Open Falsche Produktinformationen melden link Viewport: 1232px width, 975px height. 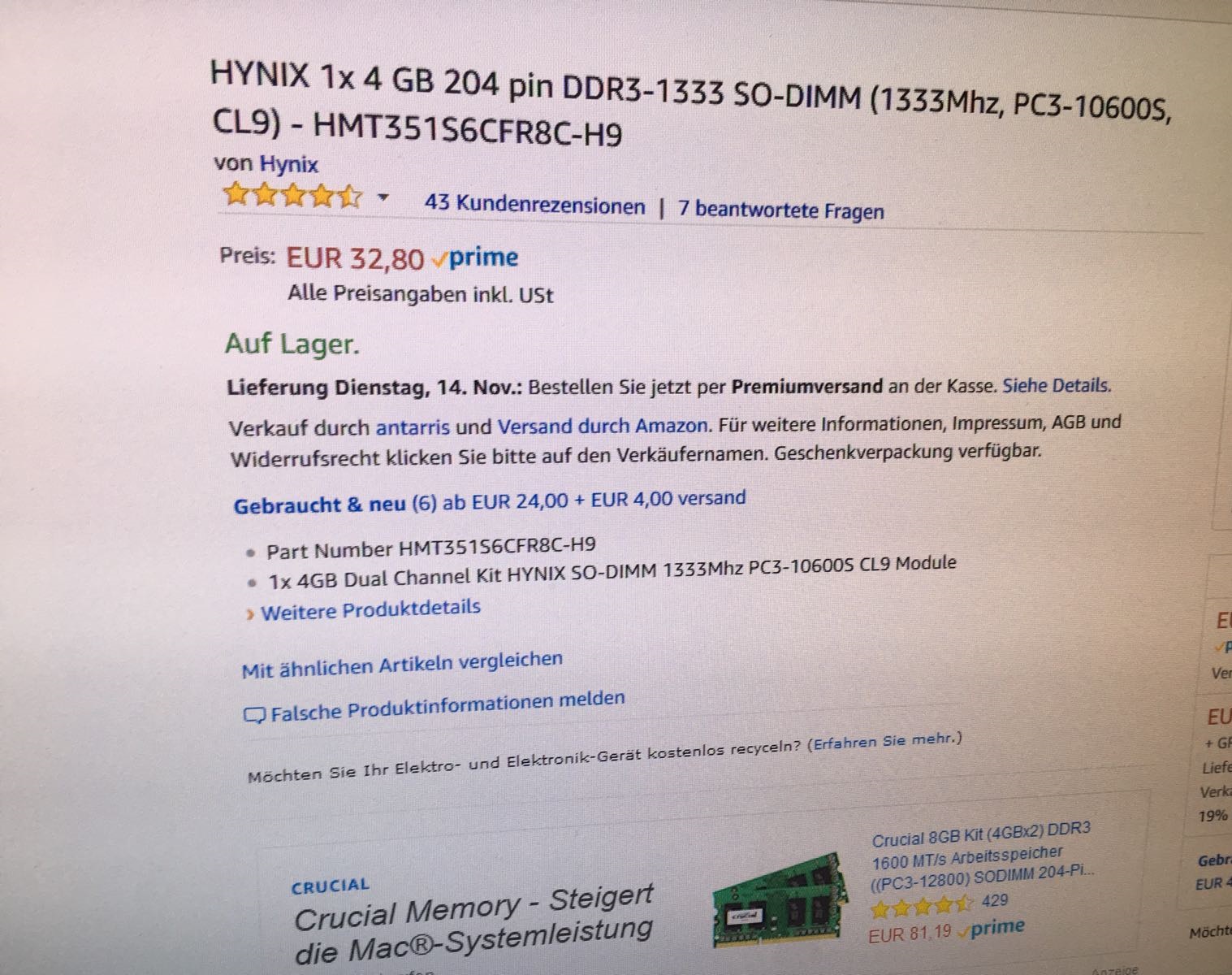447,706
